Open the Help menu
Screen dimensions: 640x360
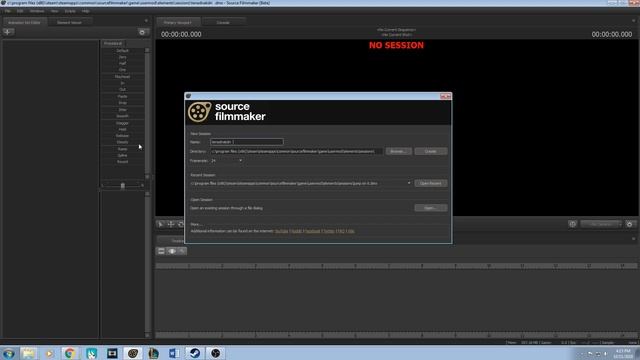pyautogui.click(x=85, y=11)
